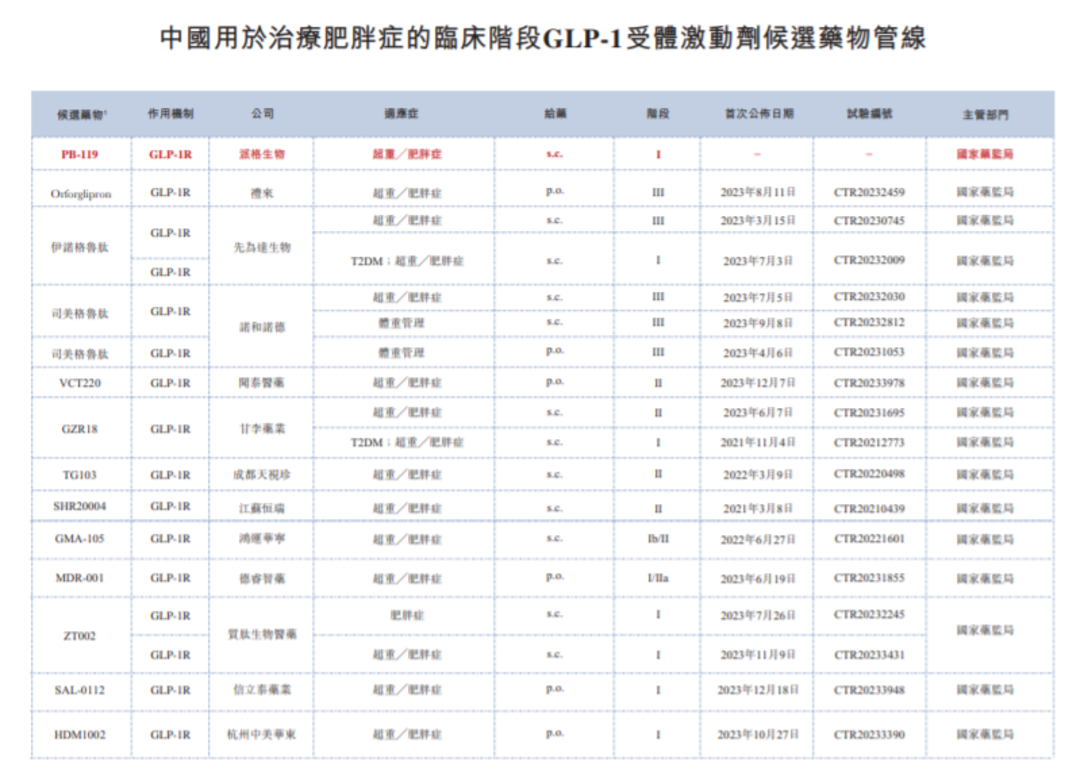Click trial number 'CTR20230745'

[869, 221]
